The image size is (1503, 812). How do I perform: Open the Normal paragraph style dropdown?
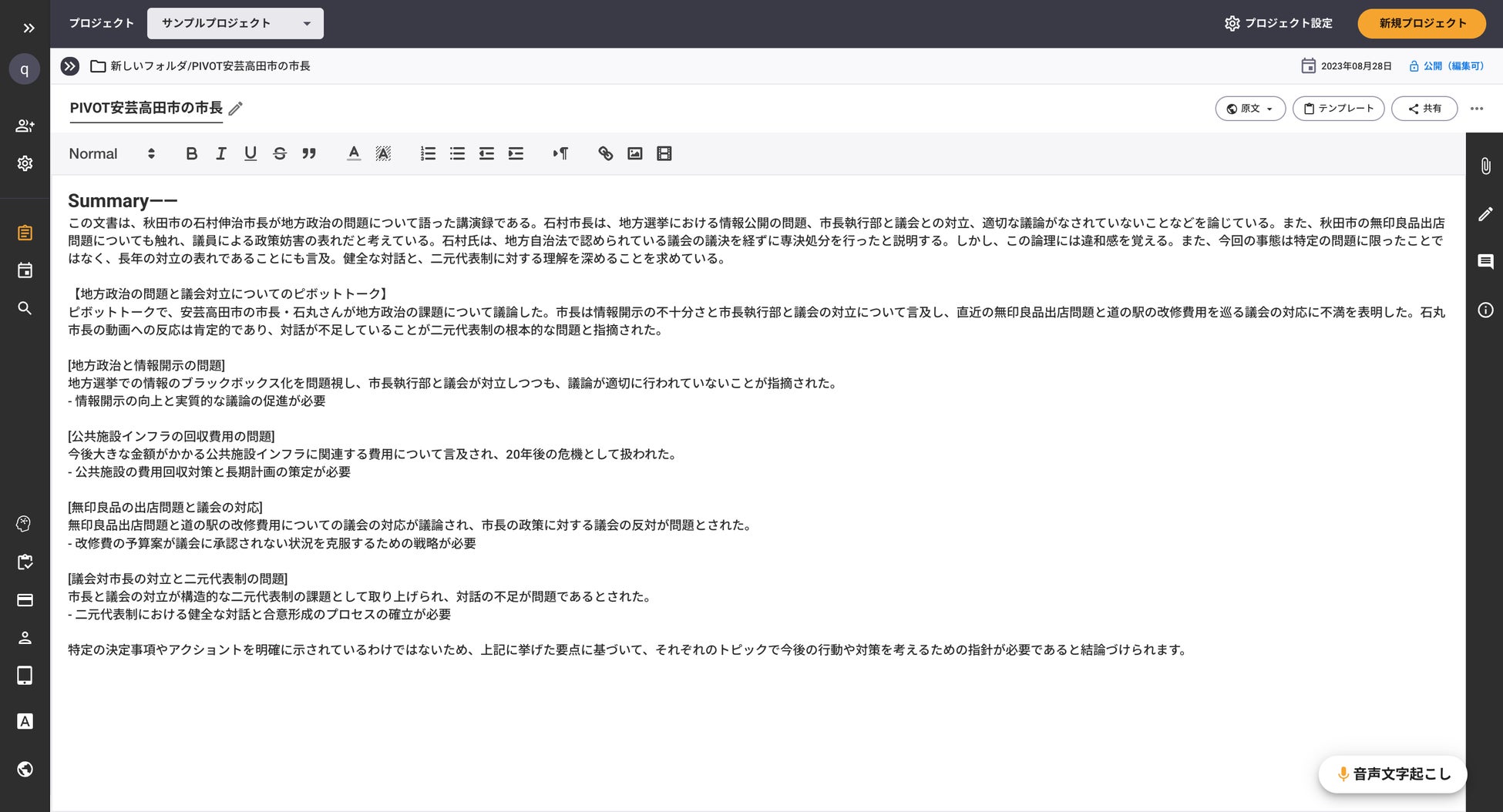point(112,153)
